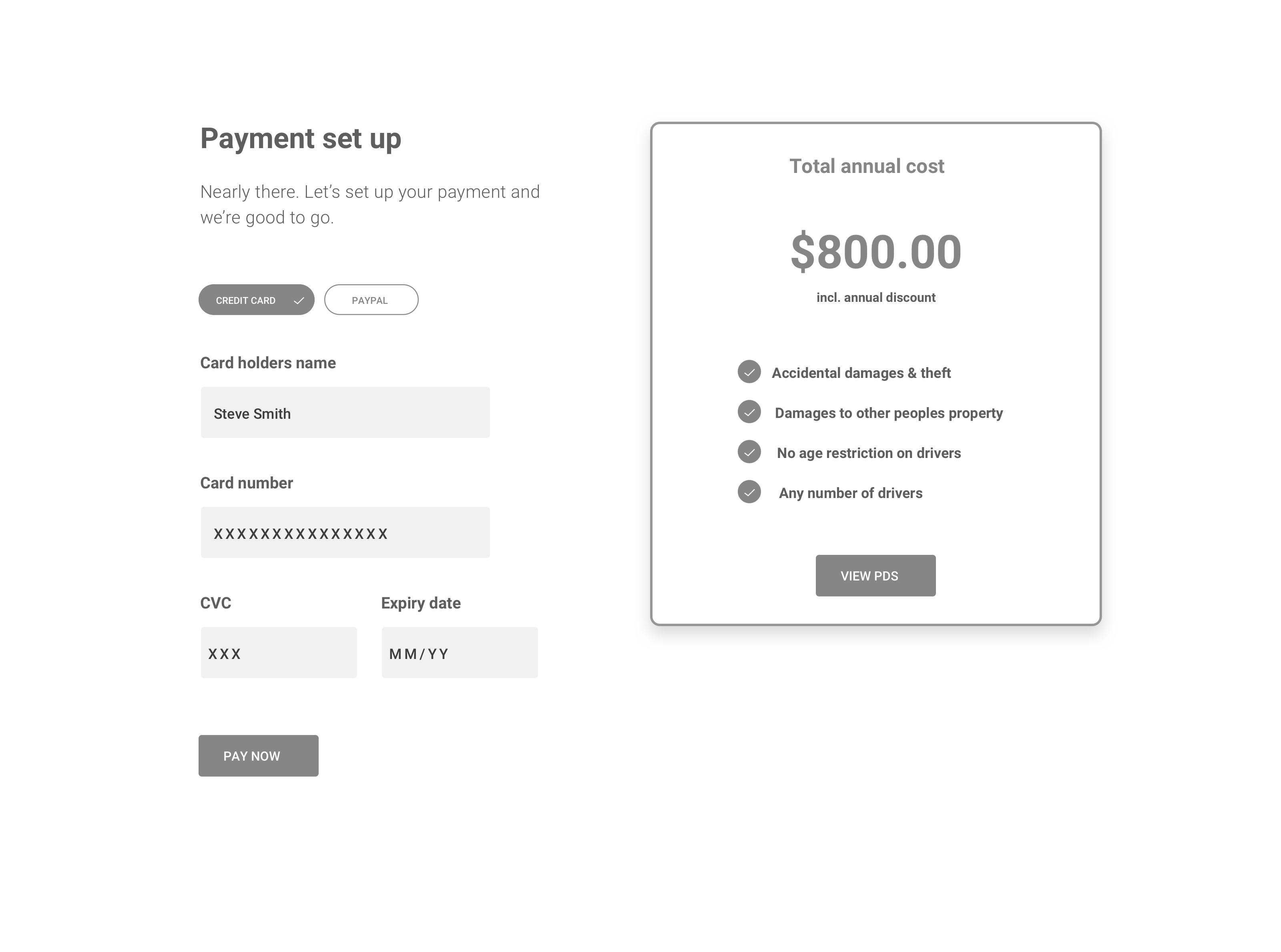The height and width of the screenshot is (952, 1281).
Task: Click the Accidental damages & theft text
Action: pyautogui.click(x=861, y=373)
